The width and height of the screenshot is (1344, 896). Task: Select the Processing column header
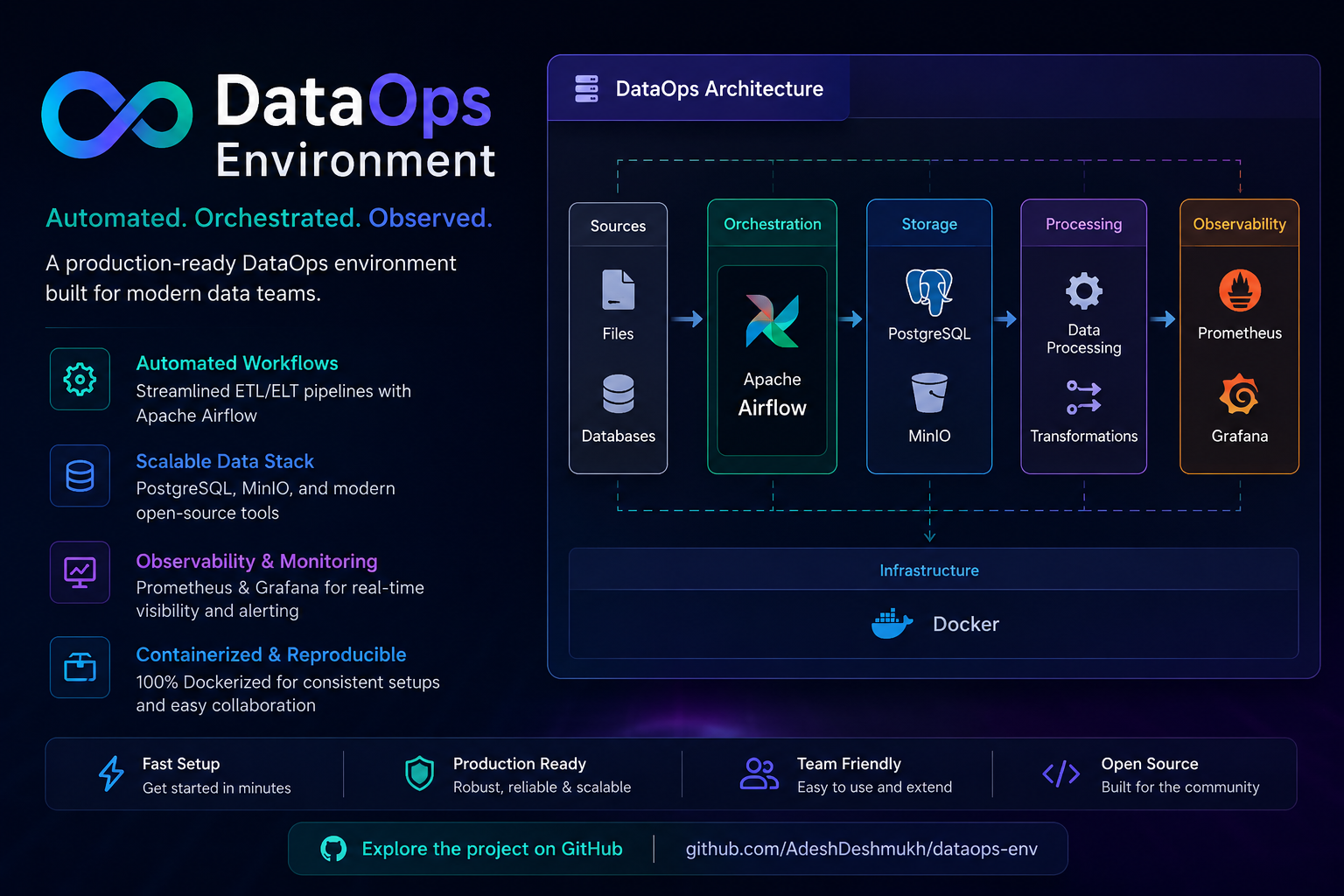click(1083, 224)
